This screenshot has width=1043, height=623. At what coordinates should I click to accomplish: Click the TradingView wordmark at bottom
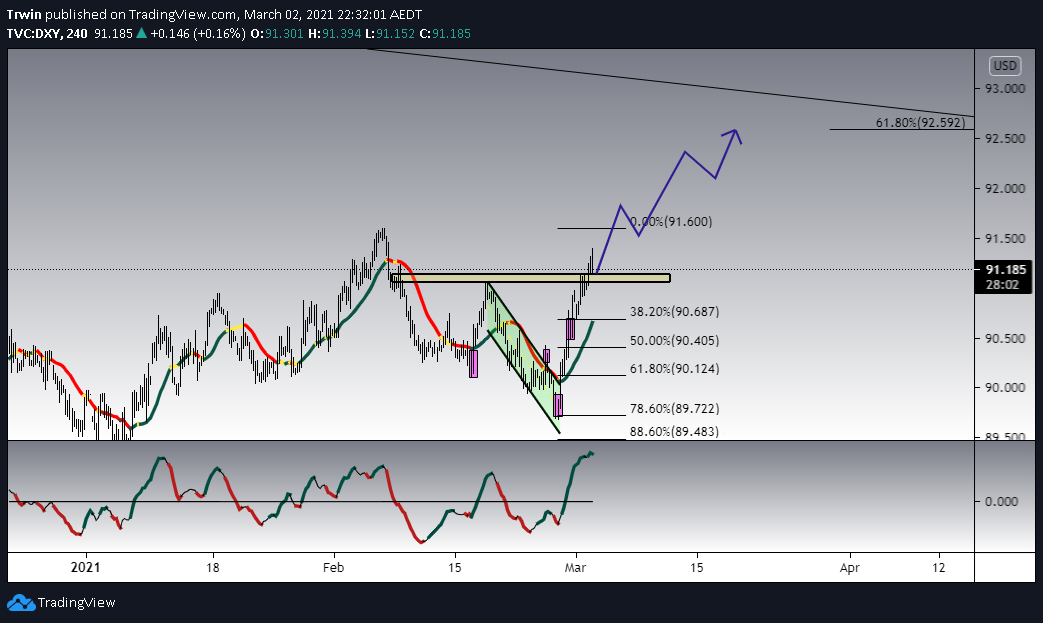coord(76,602)
